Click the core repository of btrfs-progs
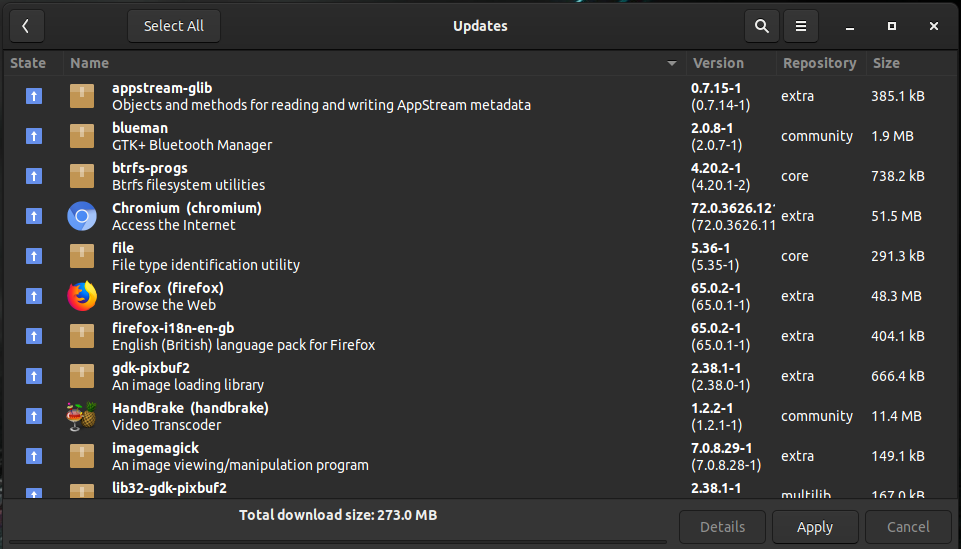The width and height of the screenshot is (961, 549). [x=794, y=176]
